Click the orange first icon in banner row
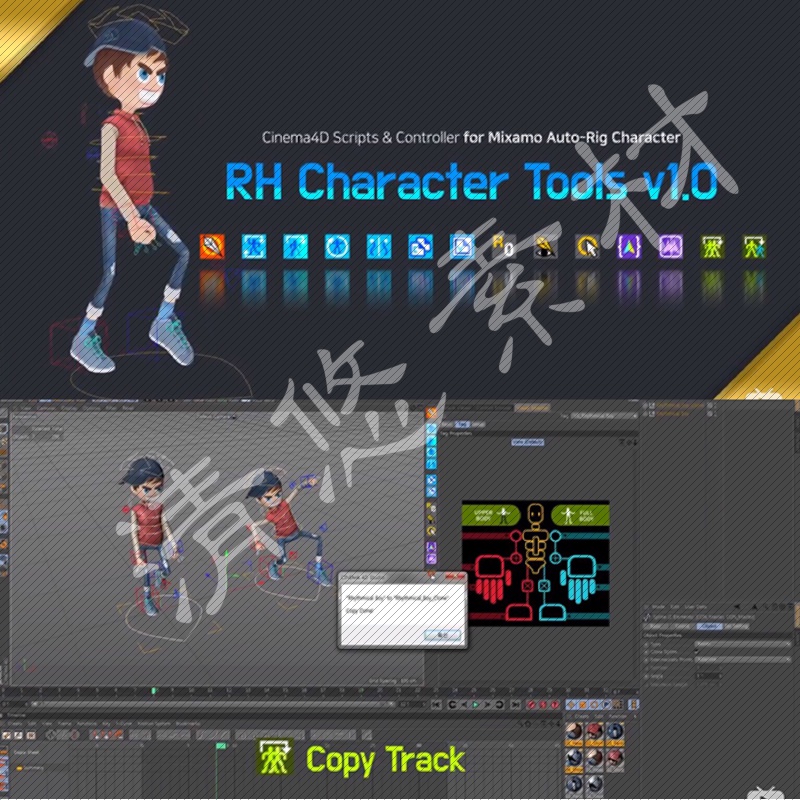This screenshot has height=800, width=800. coord(211,246)
